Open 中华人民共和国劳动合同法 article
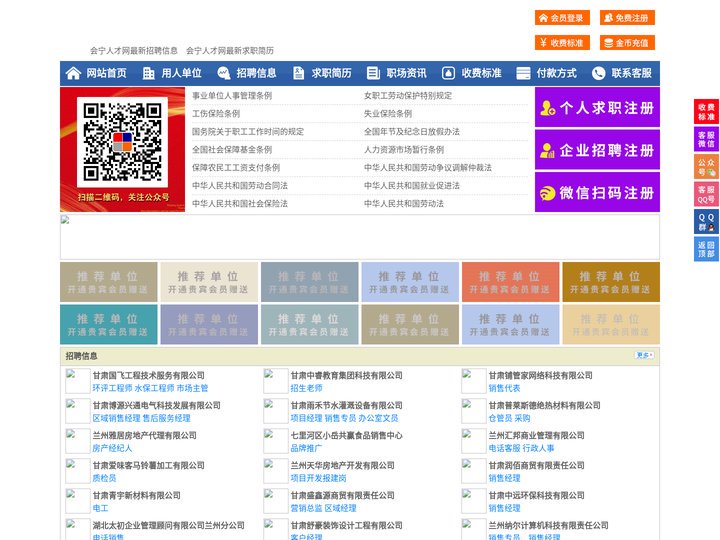The height and width of the screenshot is (540, 720). (240, 186)
